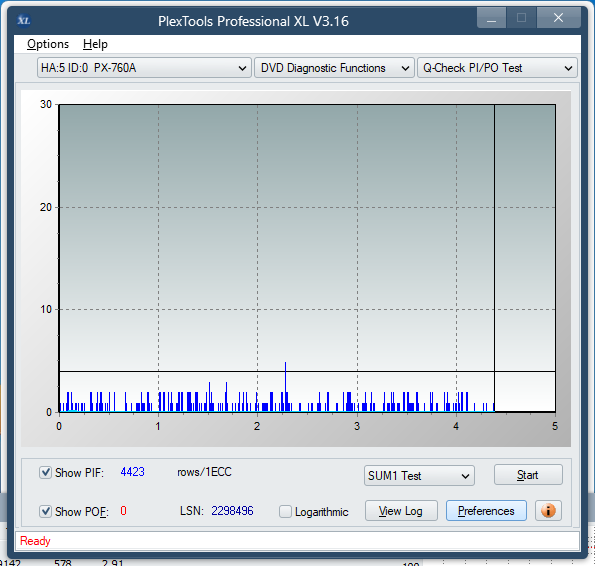Open Preferences
This screenshot has width=595, height=566.
tap(486, 511)
